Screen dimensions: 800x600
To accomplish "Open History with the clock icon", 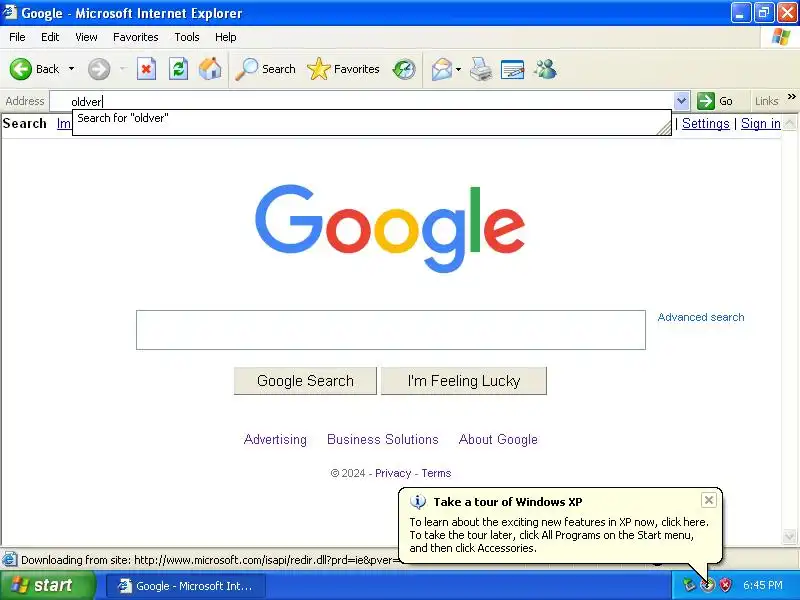I will click(x=404, y=69).
